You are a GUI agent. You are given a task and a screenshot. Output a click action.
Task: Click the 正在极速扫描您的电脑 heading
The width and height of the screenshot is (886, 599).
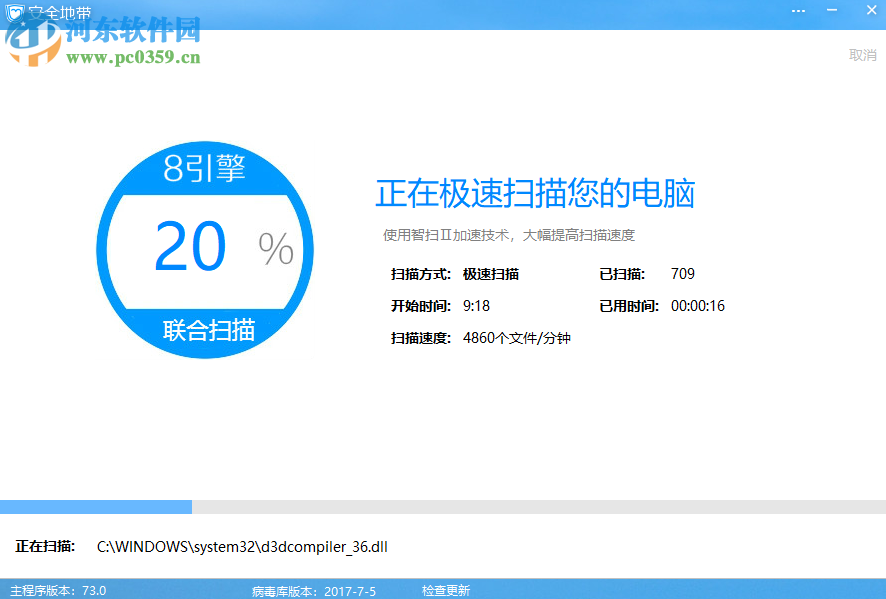(x=532, y=194)
